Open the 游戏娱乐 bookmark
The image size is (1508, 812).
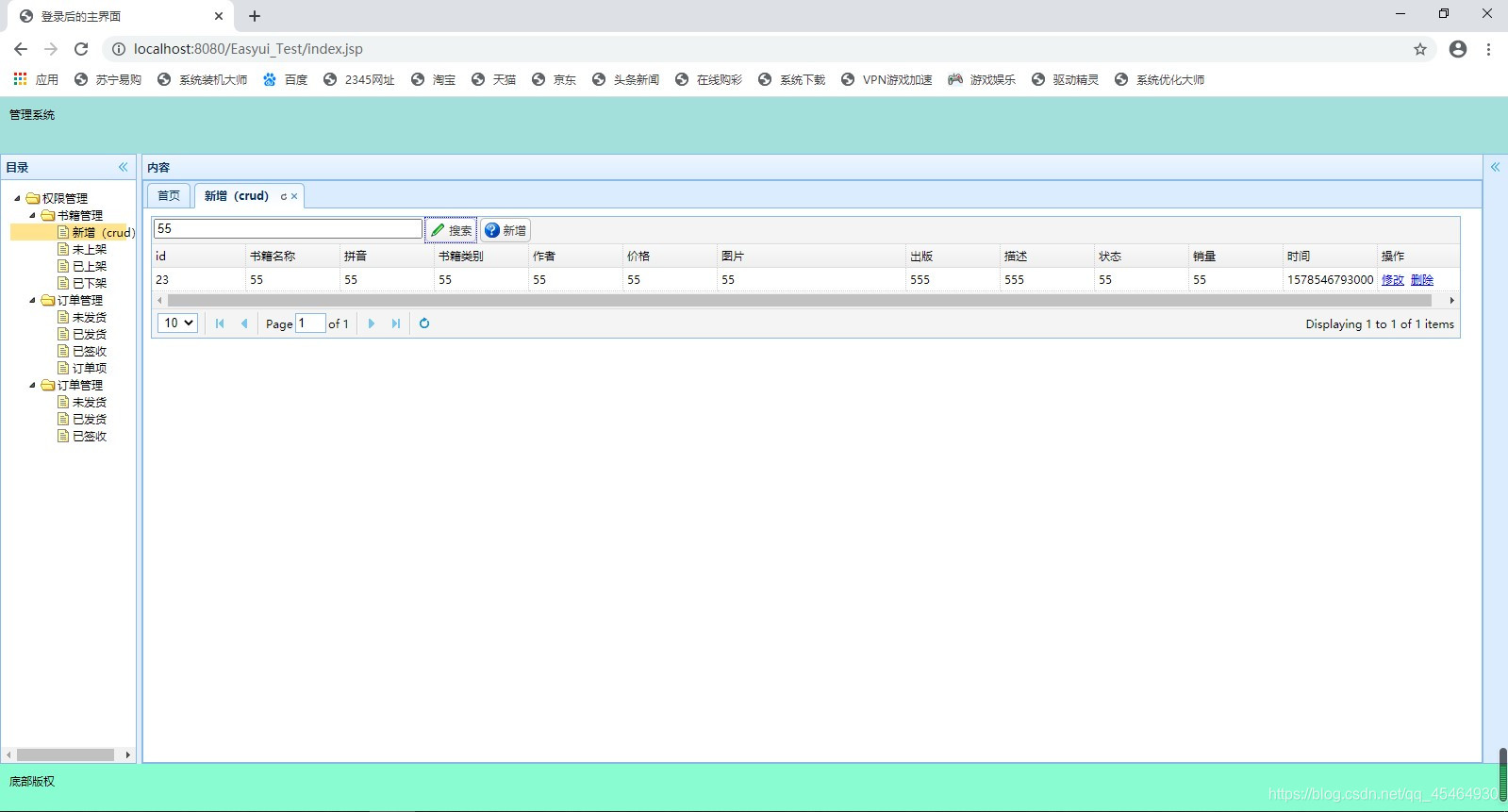pyautogui.click(x=982, y=80)
